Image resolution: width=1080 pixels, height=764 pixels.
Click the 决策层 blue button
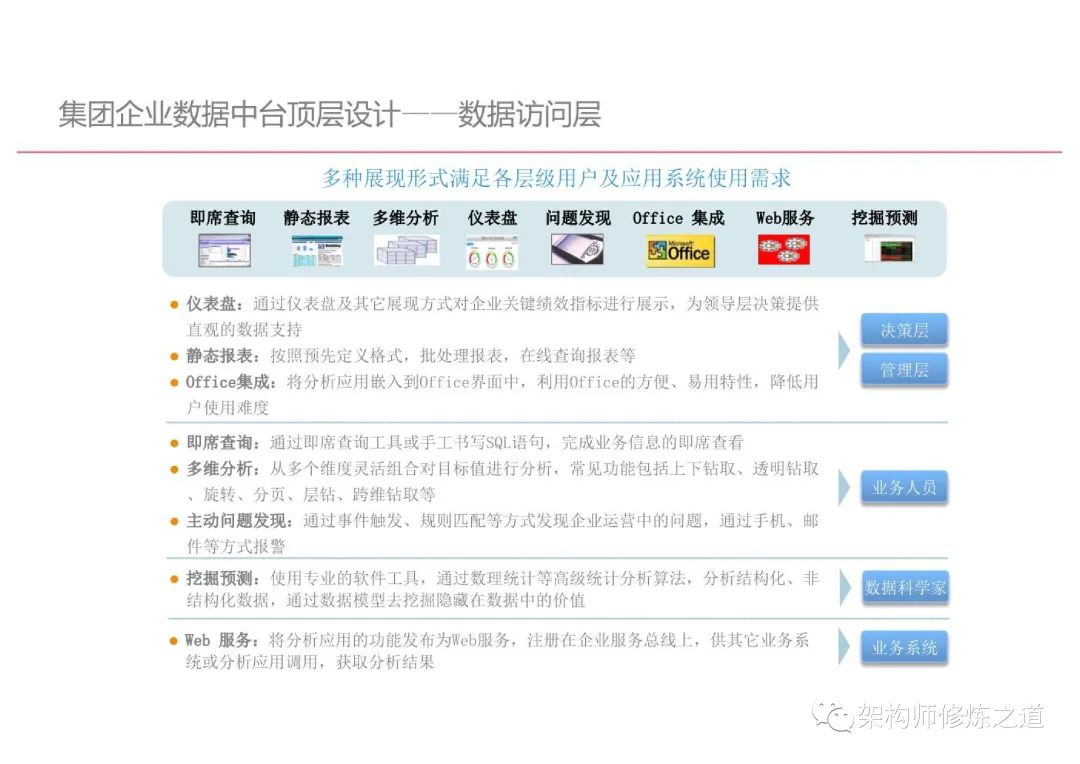pyautogui.click(x=904, y=330)
